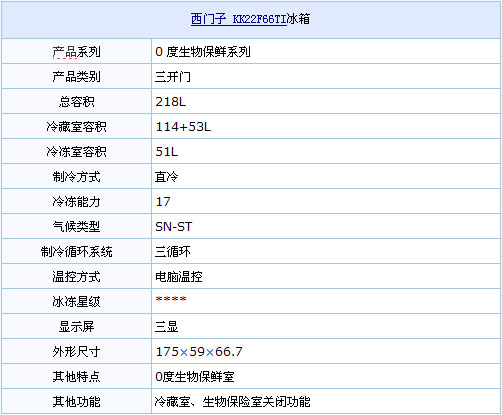Click the 冷藏室、生物保险室关闭功能 text
Viewport: 502px width, 415px height.
click(x=232, y=402)
